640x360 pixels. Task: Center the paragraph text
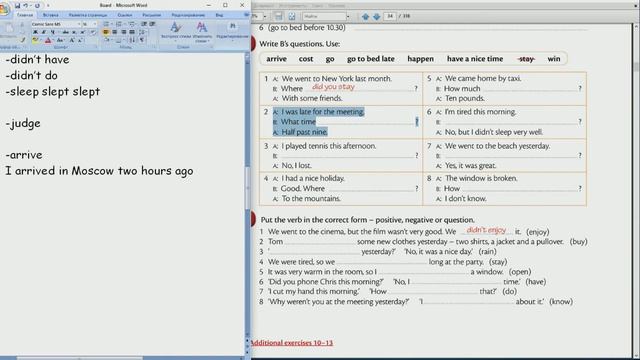114,32
